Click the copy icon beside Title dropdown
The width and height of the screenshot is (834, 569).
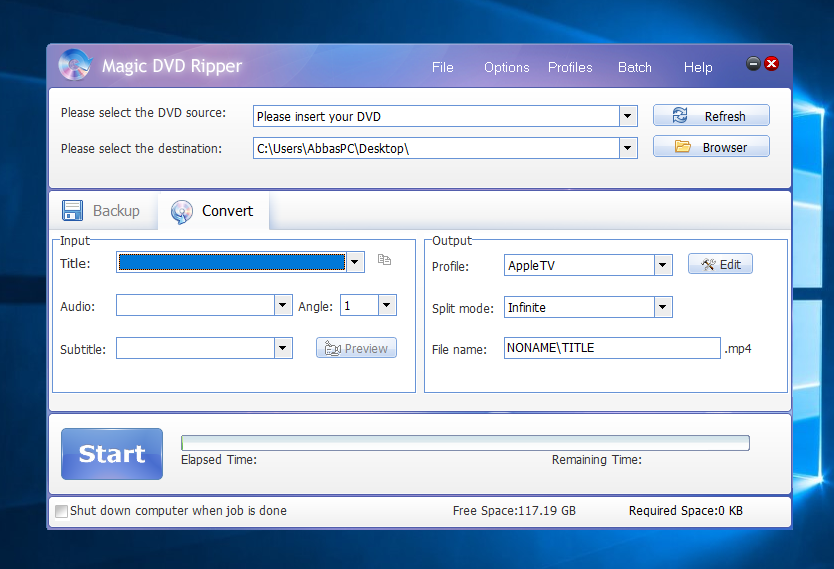click(x=384, y=260)
